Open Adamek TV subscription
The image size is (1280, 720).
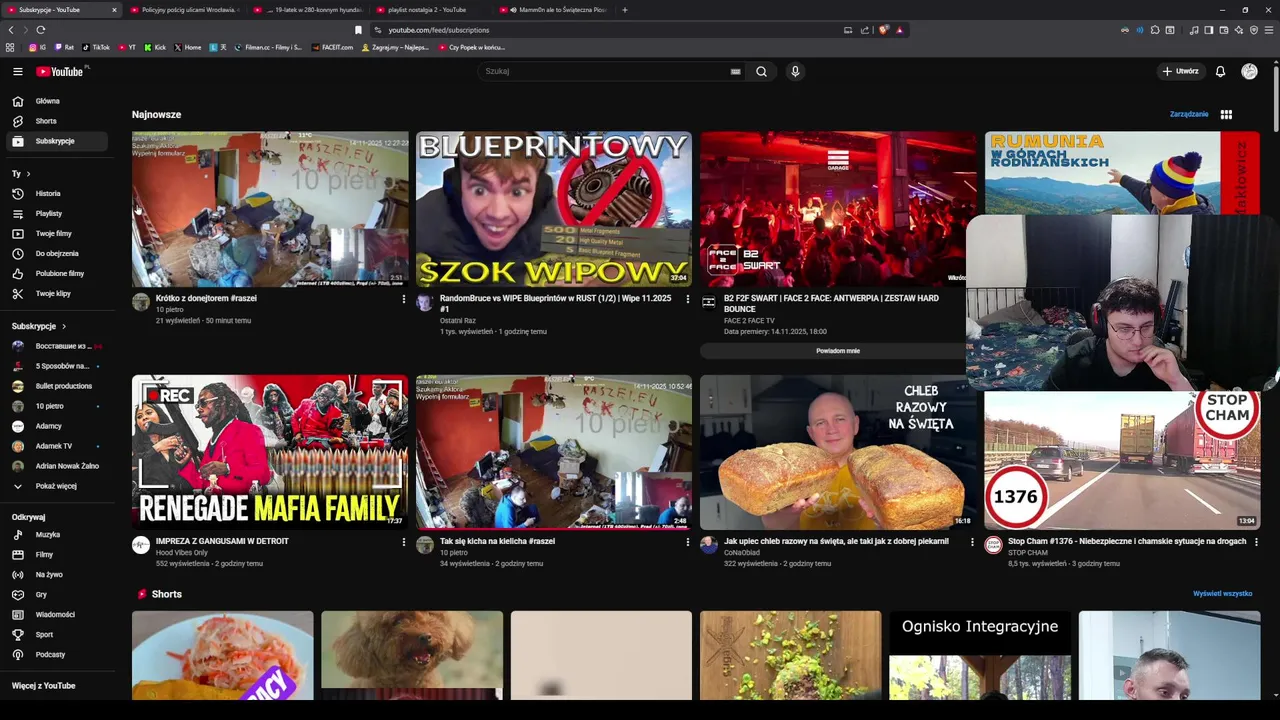(55, 446)
